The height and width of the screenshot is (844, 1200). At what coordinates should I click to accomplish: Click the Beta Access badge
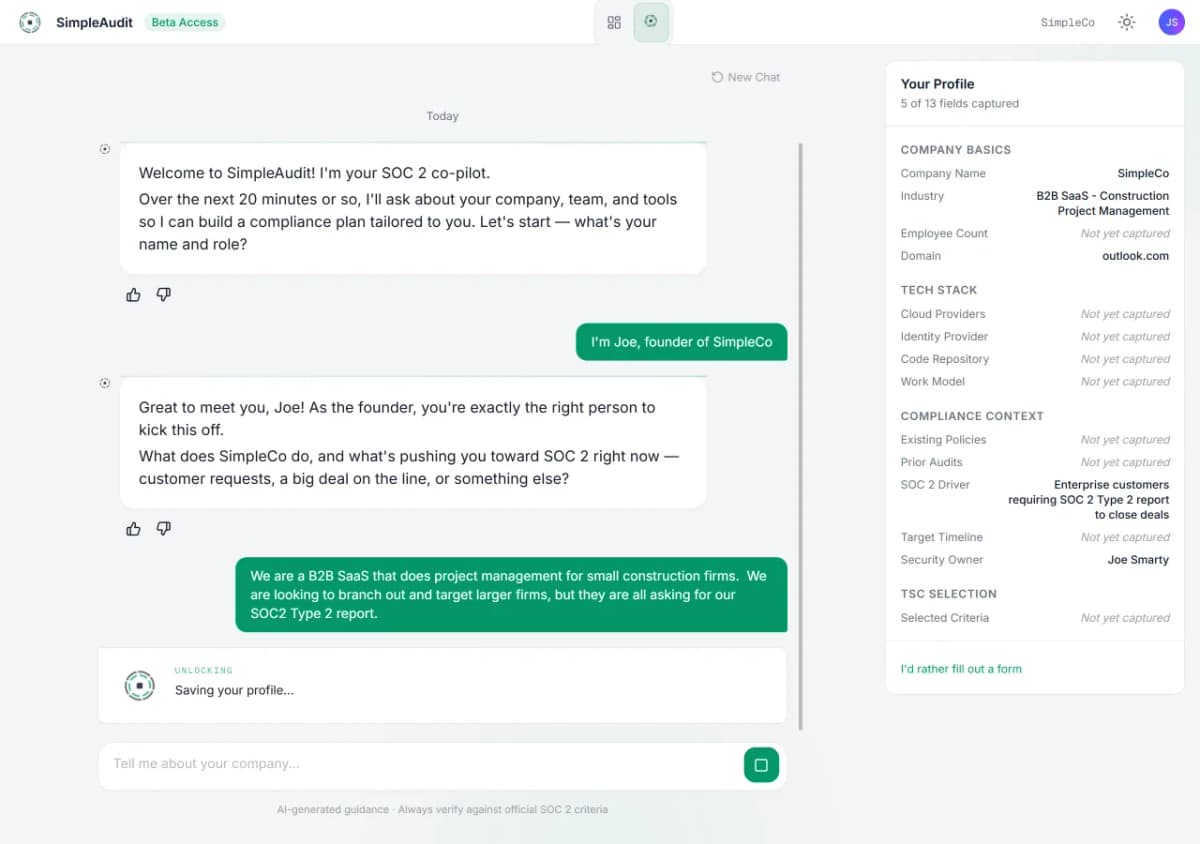coord(184,21)
